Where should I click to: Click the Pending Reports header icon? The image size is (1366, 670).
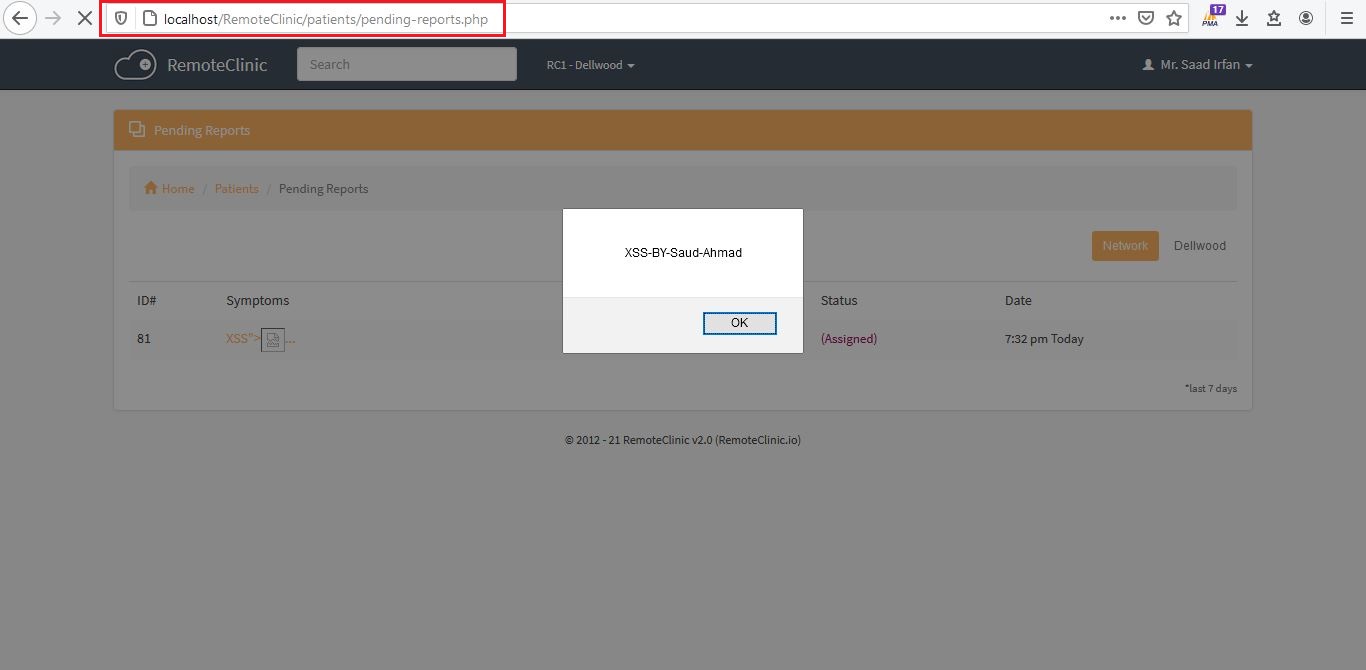pos(137,129)
